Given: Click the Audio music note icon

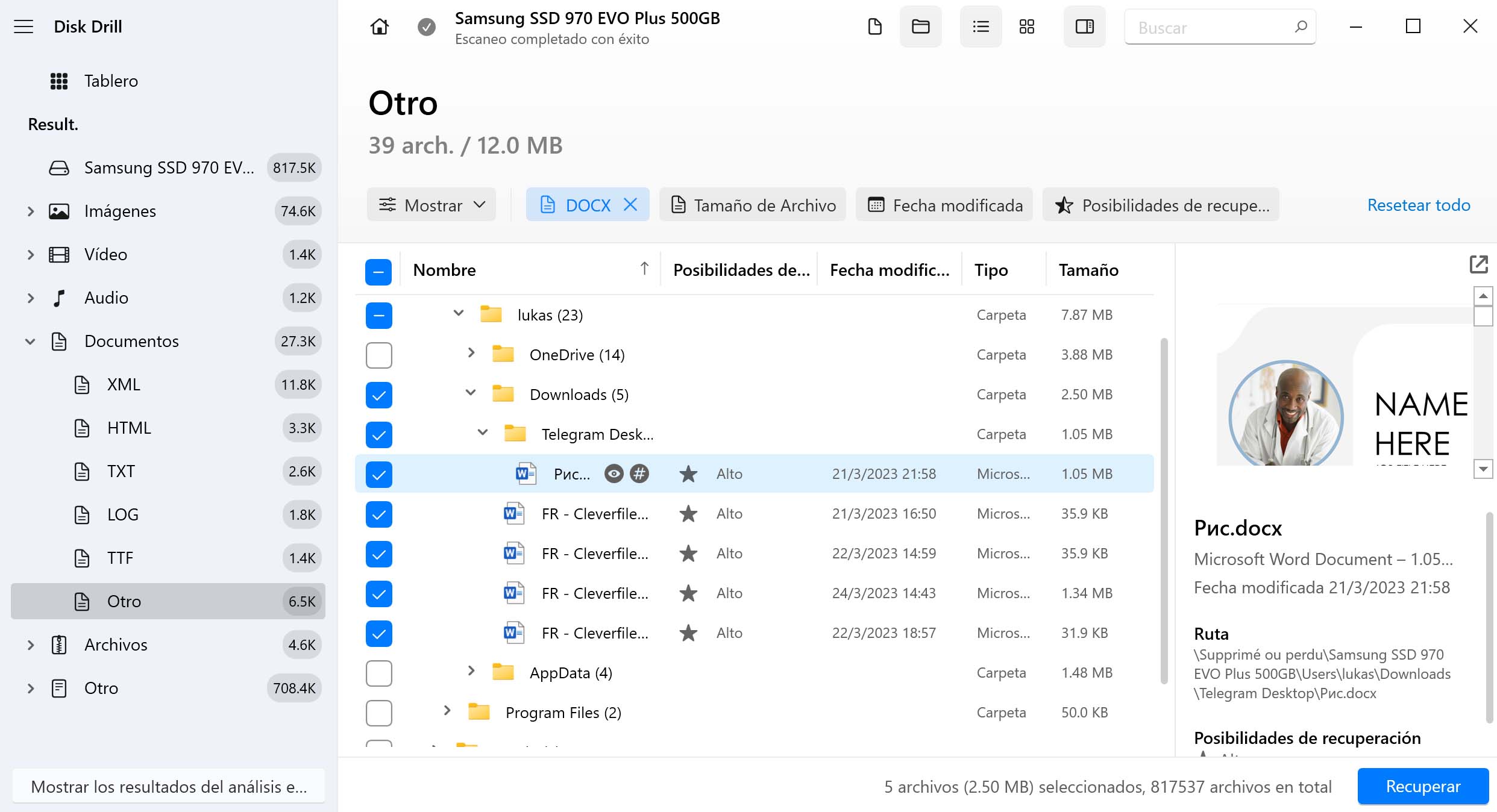Looking at the screenshot, I should pos(58,298).
